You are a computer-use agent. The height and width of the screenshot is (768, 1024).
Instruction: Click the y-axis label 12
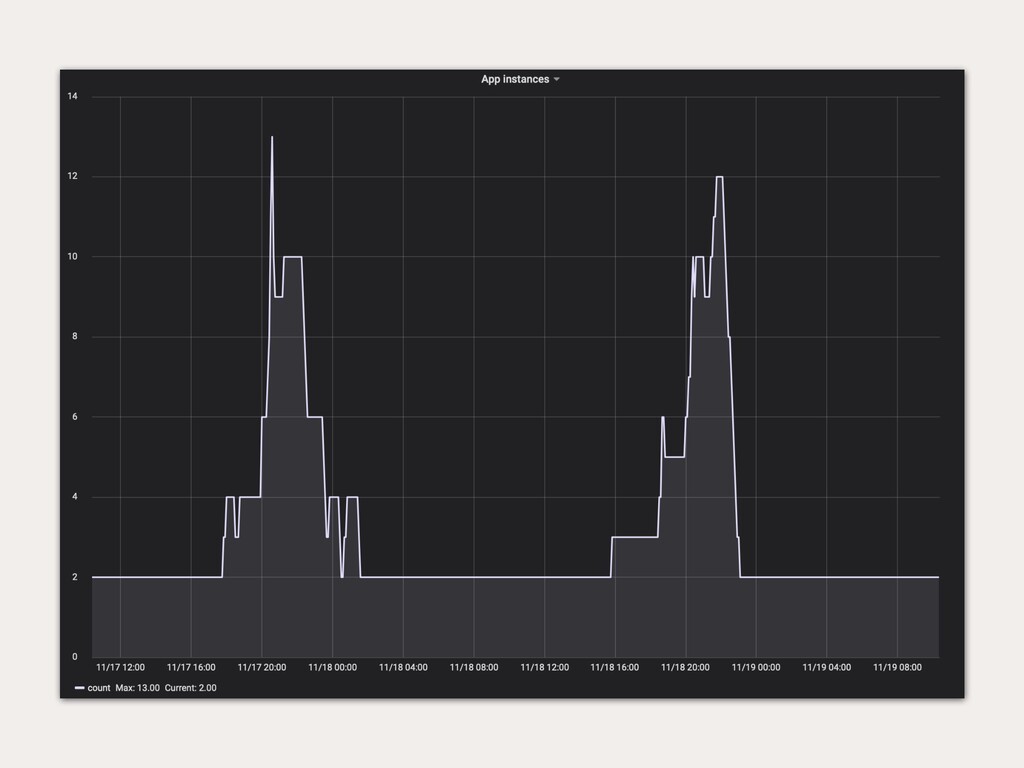[x=72, y=176]
